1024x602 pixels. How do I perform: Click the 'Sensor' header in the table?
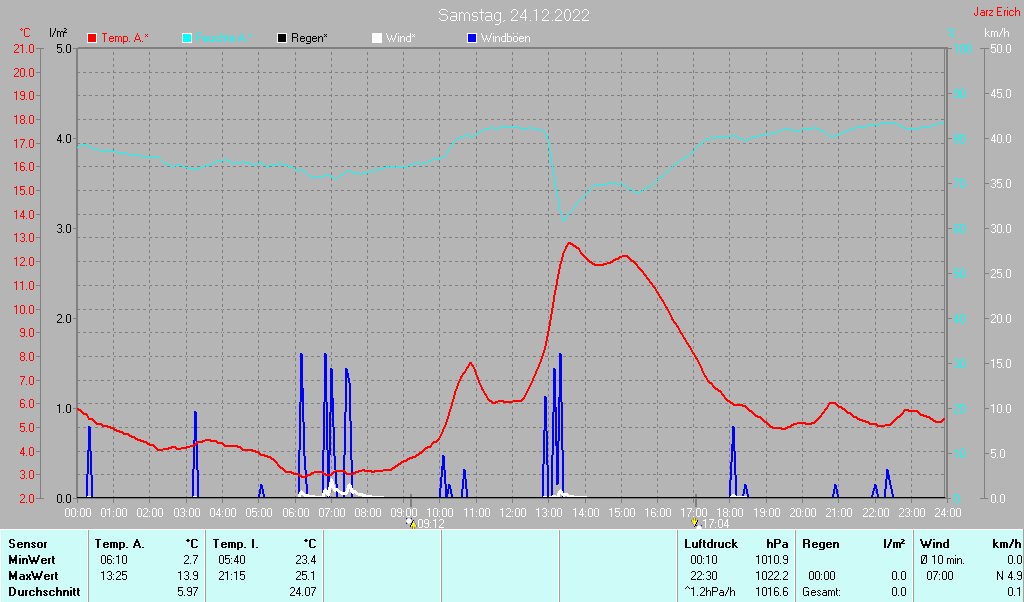pos(27,544)
